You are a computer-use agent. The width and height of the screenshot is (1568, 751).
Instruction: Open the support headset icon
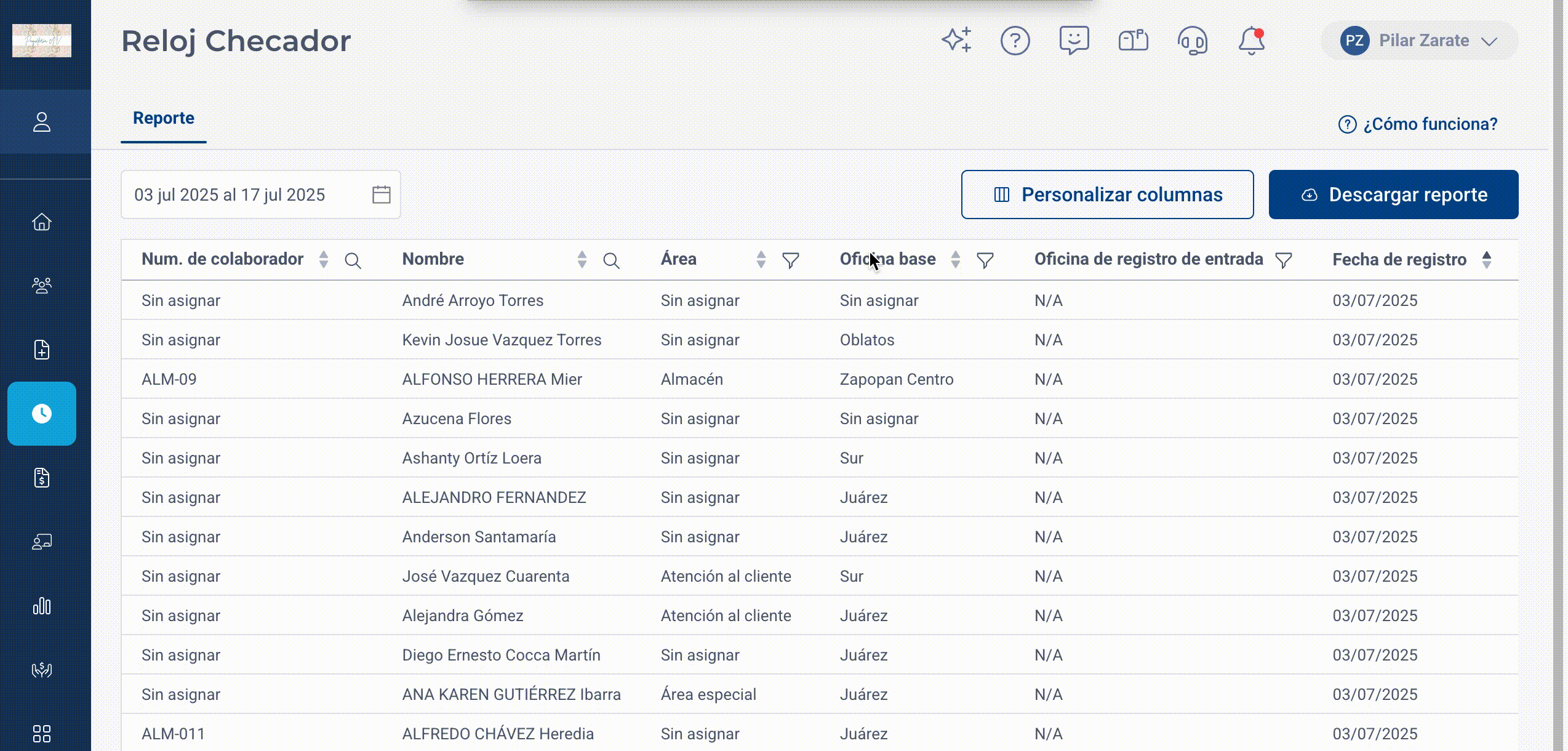pyautogui.click(x=1192, y=41)
